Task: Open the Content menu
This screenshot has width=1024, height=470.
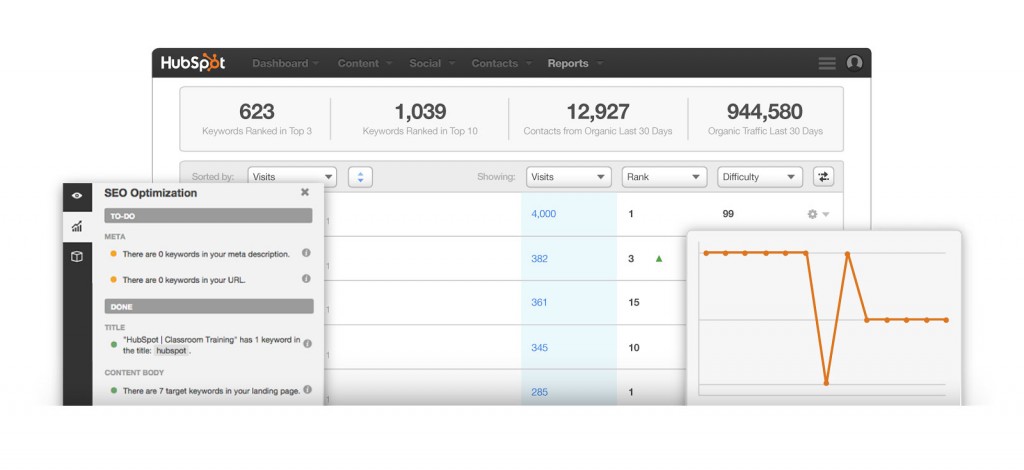Action: [363, 63]
